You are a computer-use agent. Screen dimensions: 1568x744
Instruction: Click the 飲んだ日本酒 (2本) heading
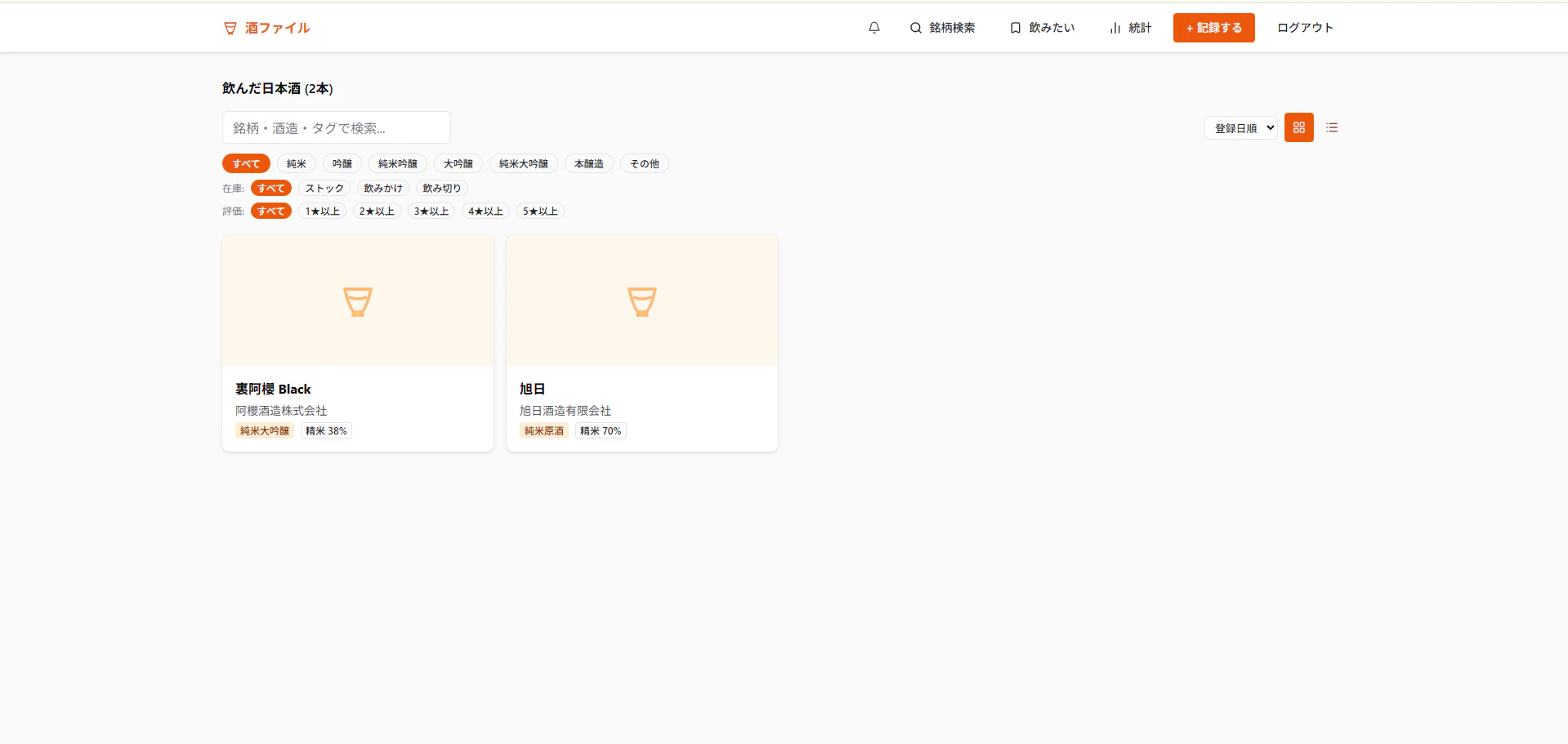click(x=278, y=88)
